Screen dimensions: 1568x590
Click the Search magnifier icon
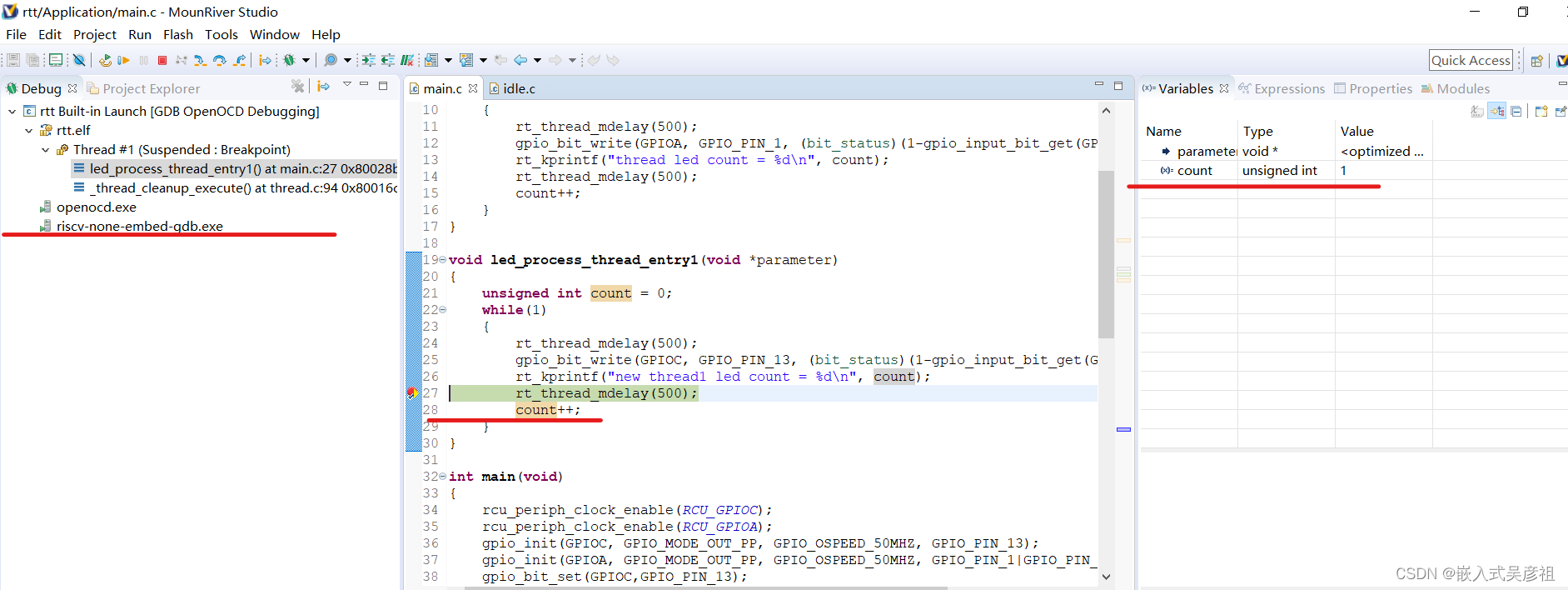pos(331,60)
